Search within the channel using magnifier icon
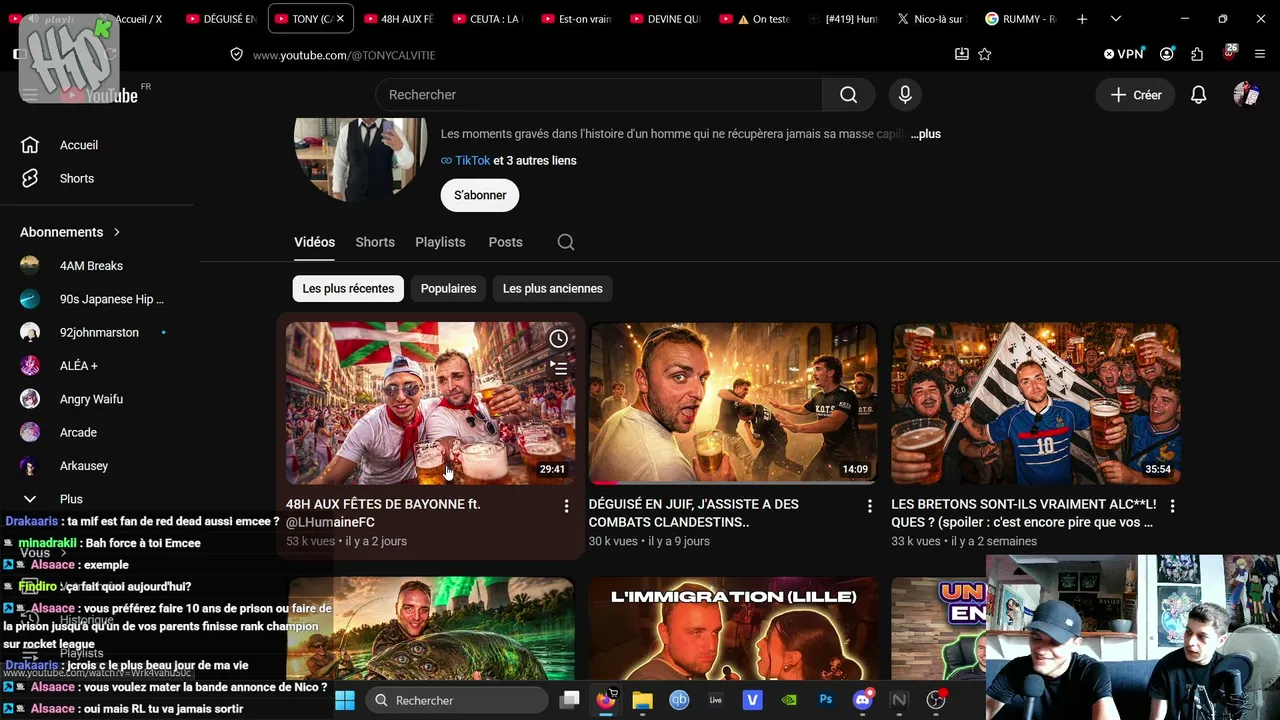Screen dimensions: 1280x720 point(566,242)
